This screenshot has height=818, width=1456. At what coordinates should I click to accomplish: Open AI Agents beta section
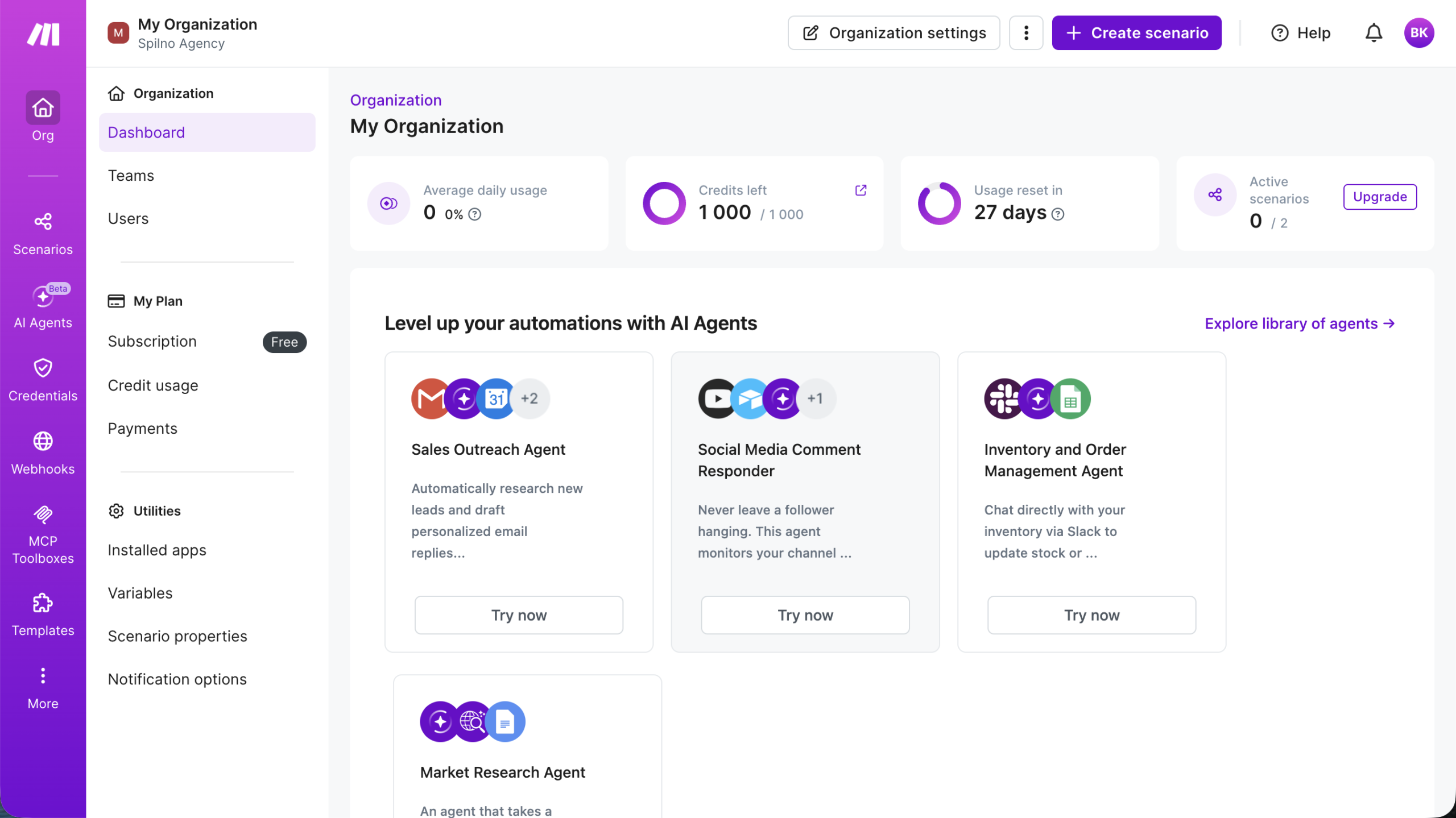(x=43, y=306)
